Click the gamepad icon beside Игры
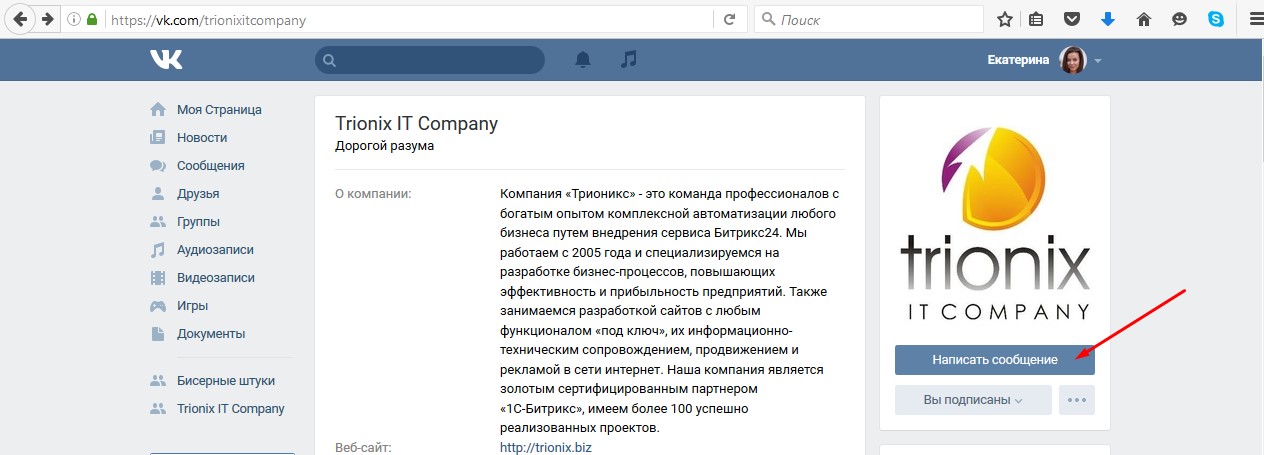The width and height of the screenshot is (1264, 455). tap(158, 305)
